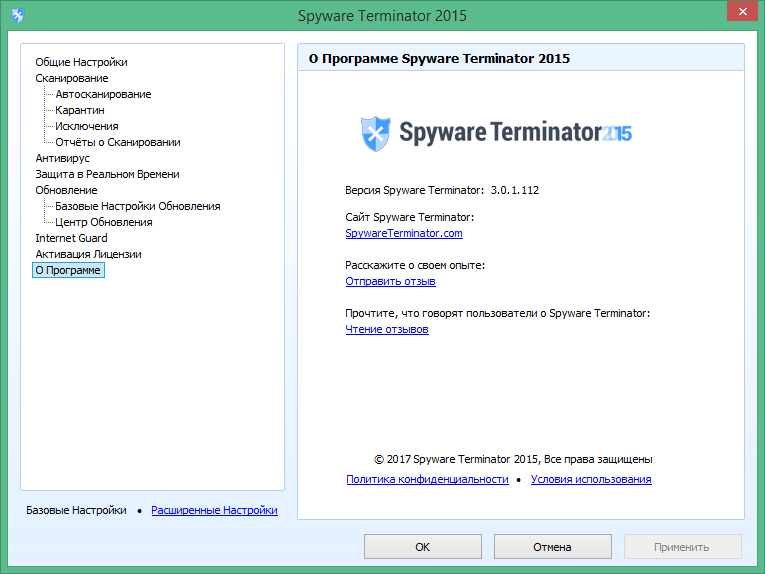Open Базовые Настройки Обновления
This screenshot has height=574, width=765.
pyautogui.click(x=138, y=206)
